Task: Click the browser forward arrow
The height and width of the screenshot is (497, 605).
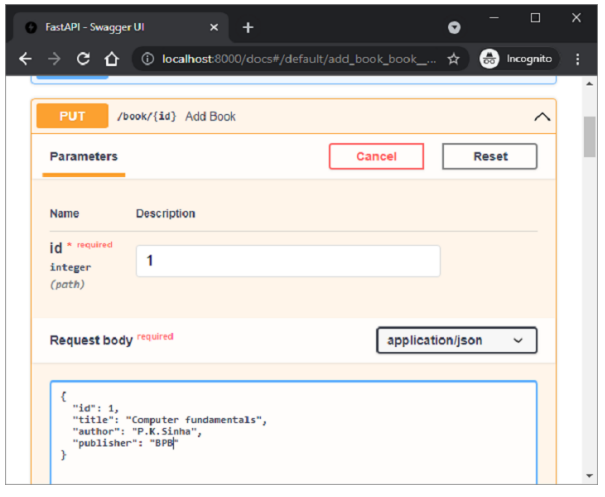Action: tap(53, 59)
